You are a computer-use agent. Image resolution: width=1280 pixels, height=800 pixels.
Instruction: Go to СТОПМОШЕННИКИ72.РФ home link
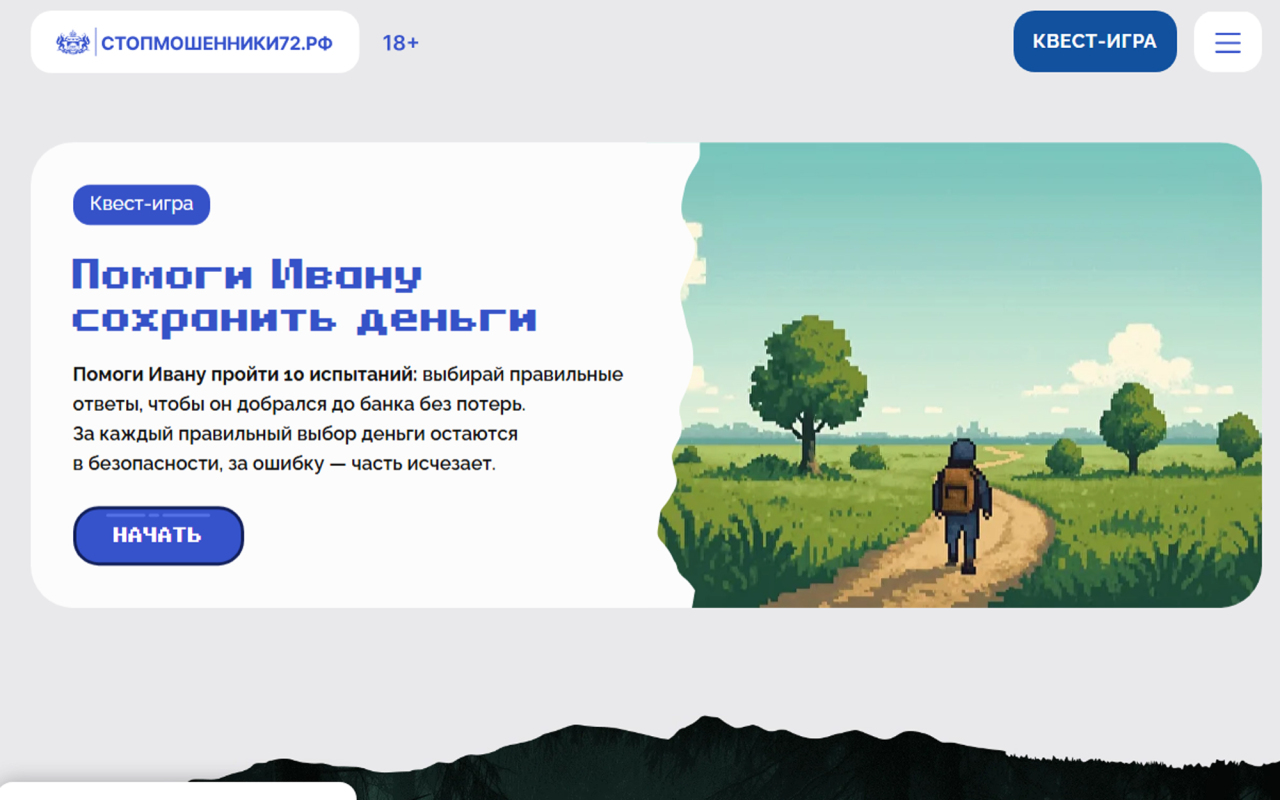[x=216, y=43]
